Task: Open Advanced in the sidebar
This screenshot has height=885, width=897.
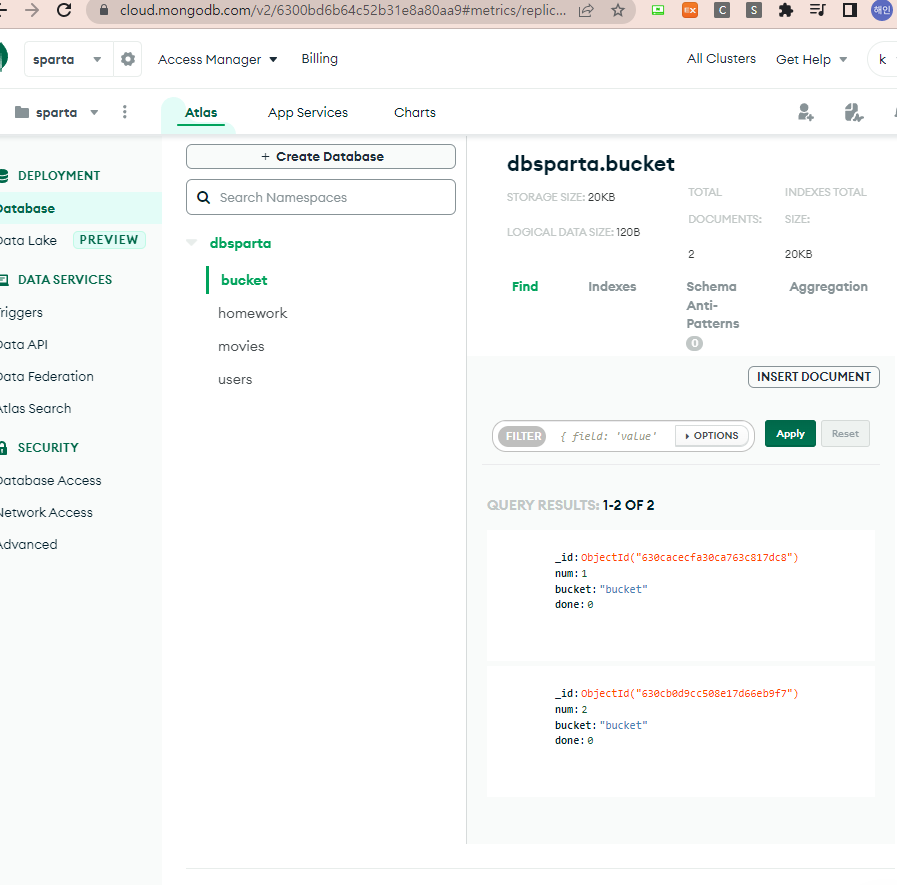Action: point(29,545)
